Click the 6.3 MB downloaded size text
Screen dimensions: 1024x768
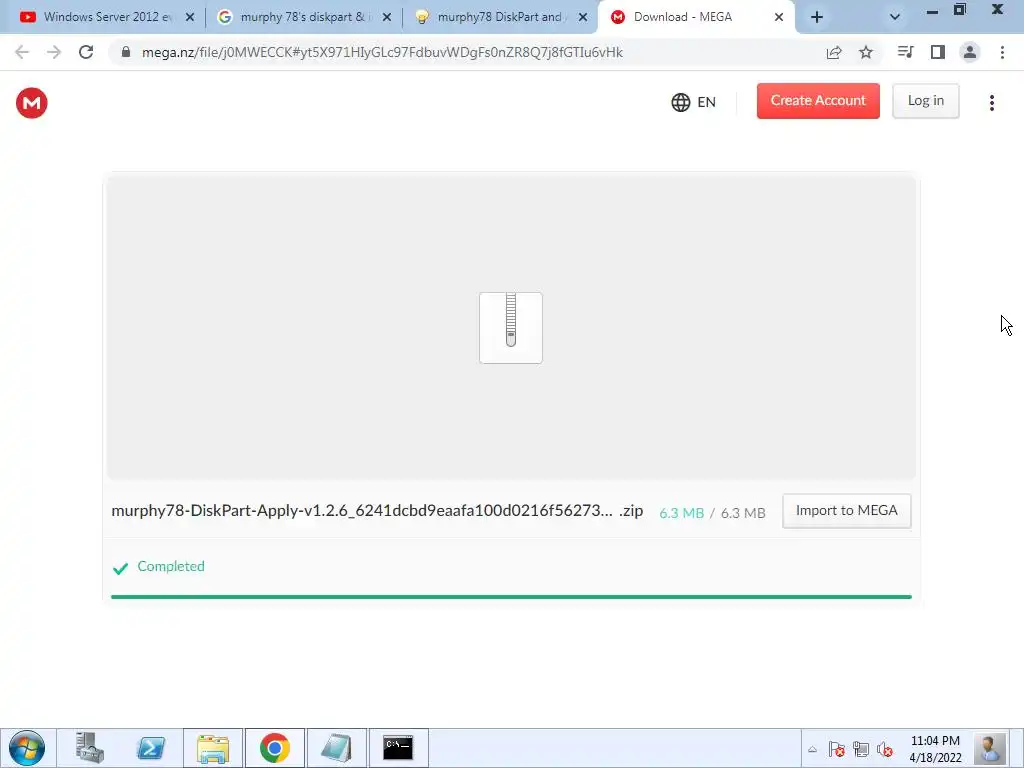(681, 513)
